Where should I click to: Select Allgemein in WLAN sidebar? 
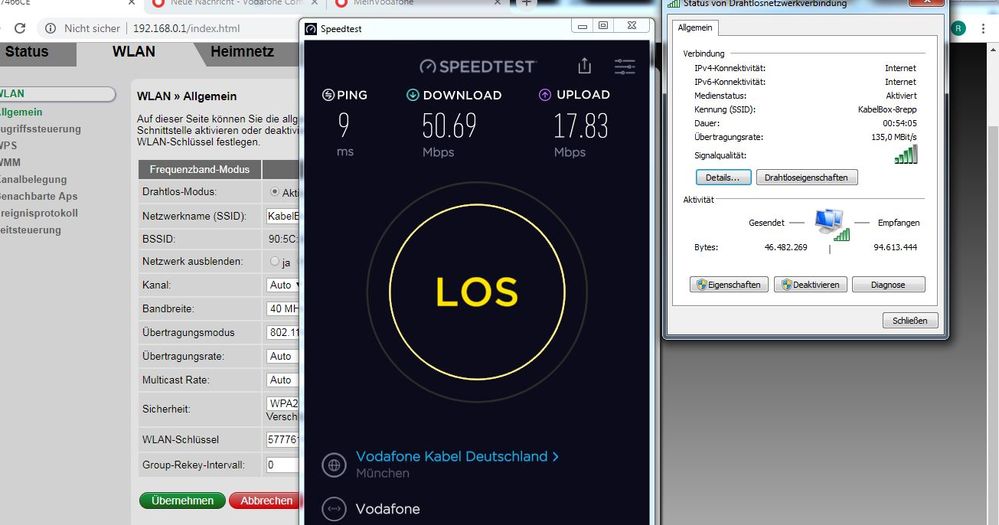tap(21, 112)
